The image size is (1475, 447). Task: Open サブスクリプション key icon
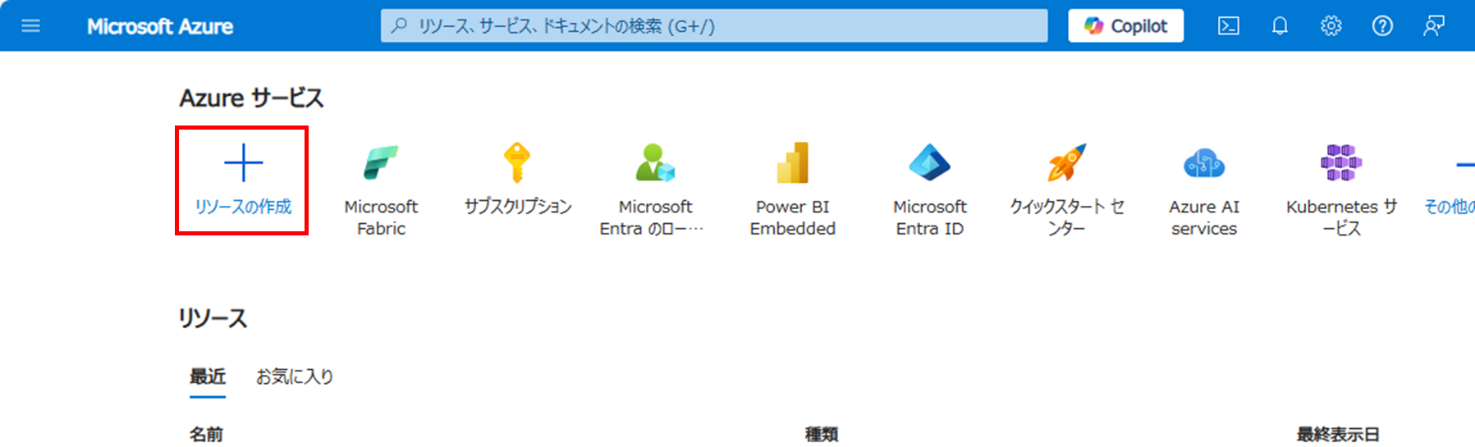click(x=517, y=162)
